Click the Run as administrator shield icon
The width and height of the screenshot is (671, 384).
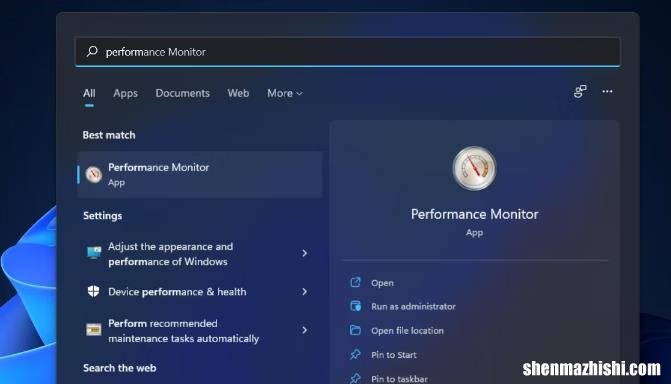pos(355,306)
